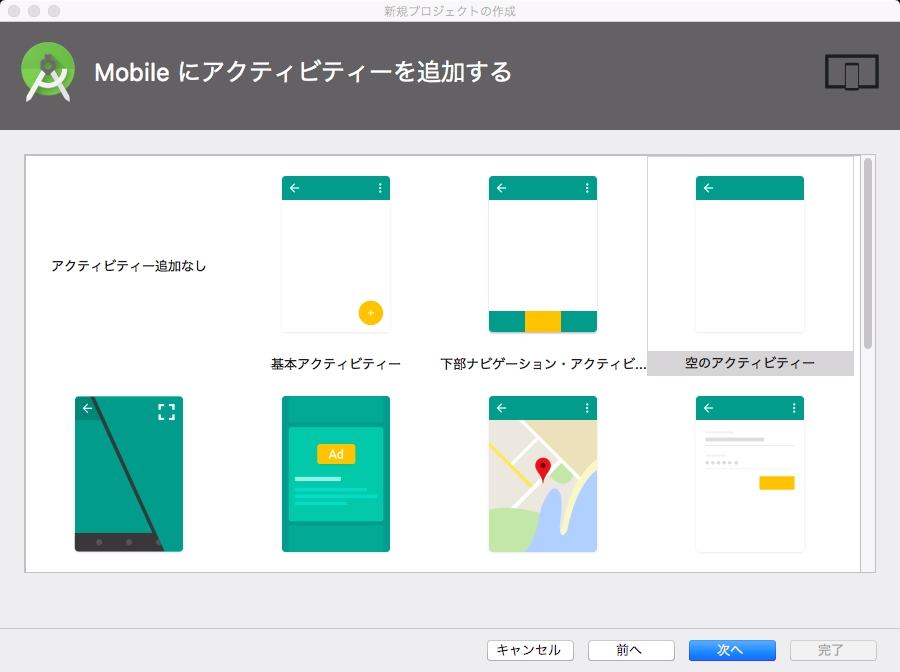Select the fullscreen activity preview thumbnail
The width and height of the screenshot is (900, 672).
128,474
